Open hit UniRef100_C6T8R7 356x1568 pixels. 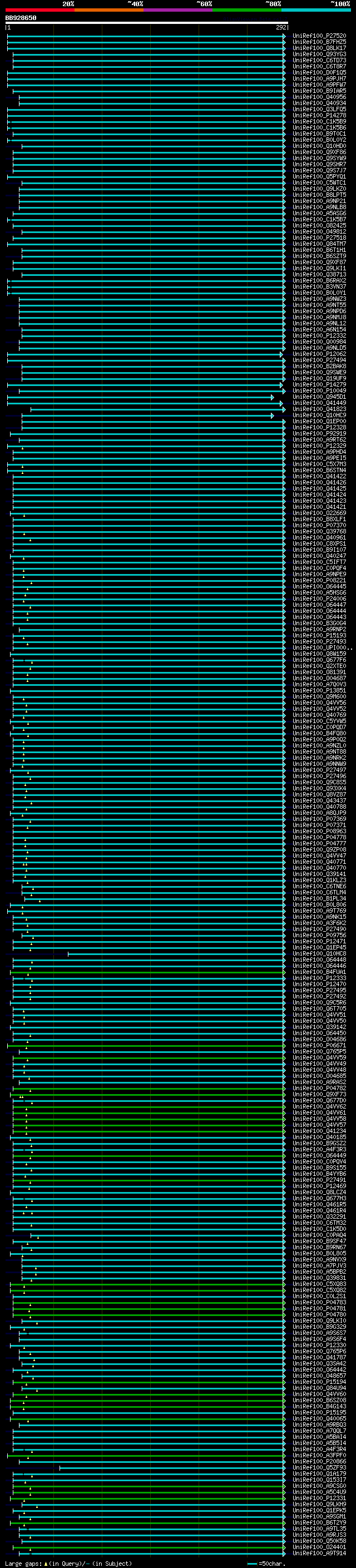(319, 66)
